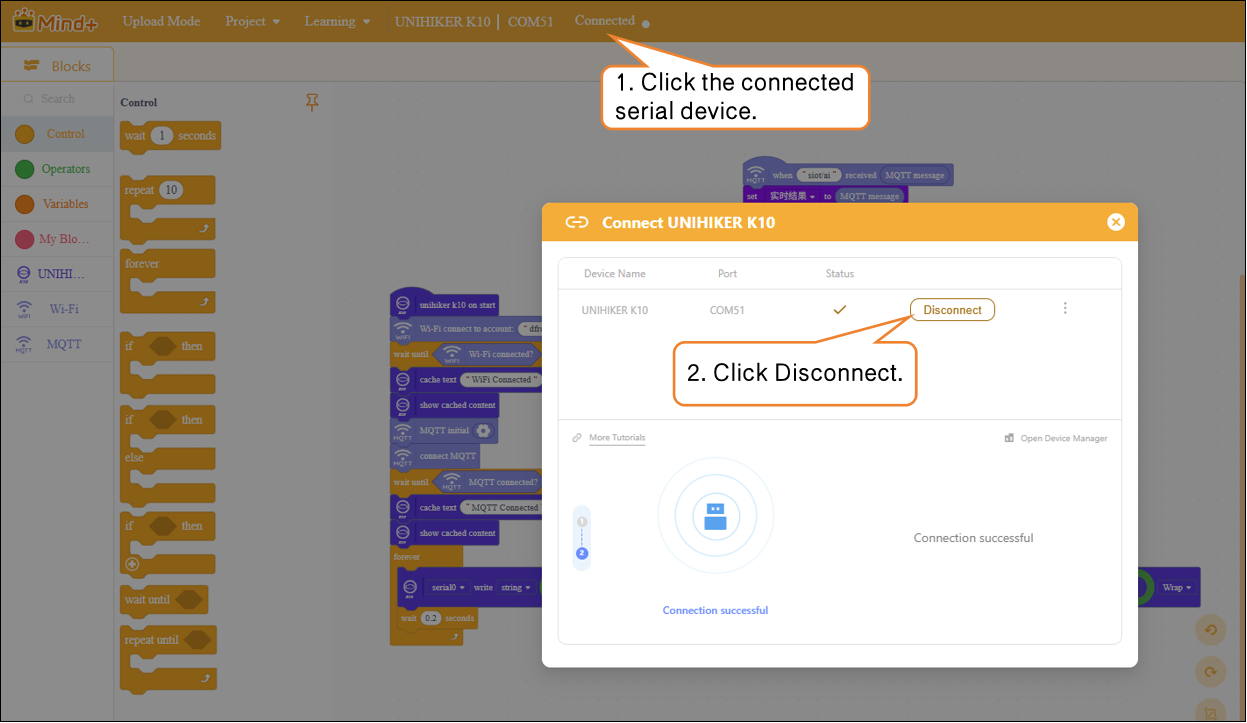Open the Project dropdown menu
This screenshot has width=1247, height=723.
(252, 21)
